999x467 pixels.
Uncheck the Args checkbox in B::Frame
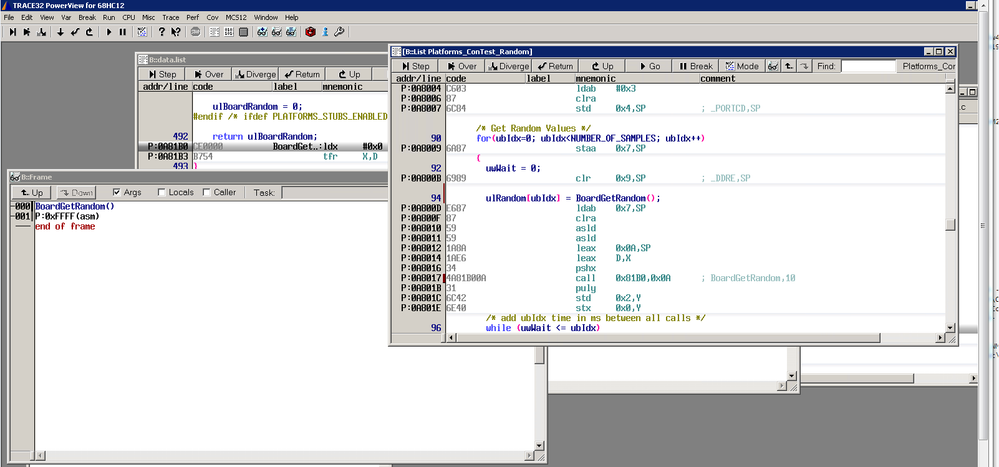116,192
